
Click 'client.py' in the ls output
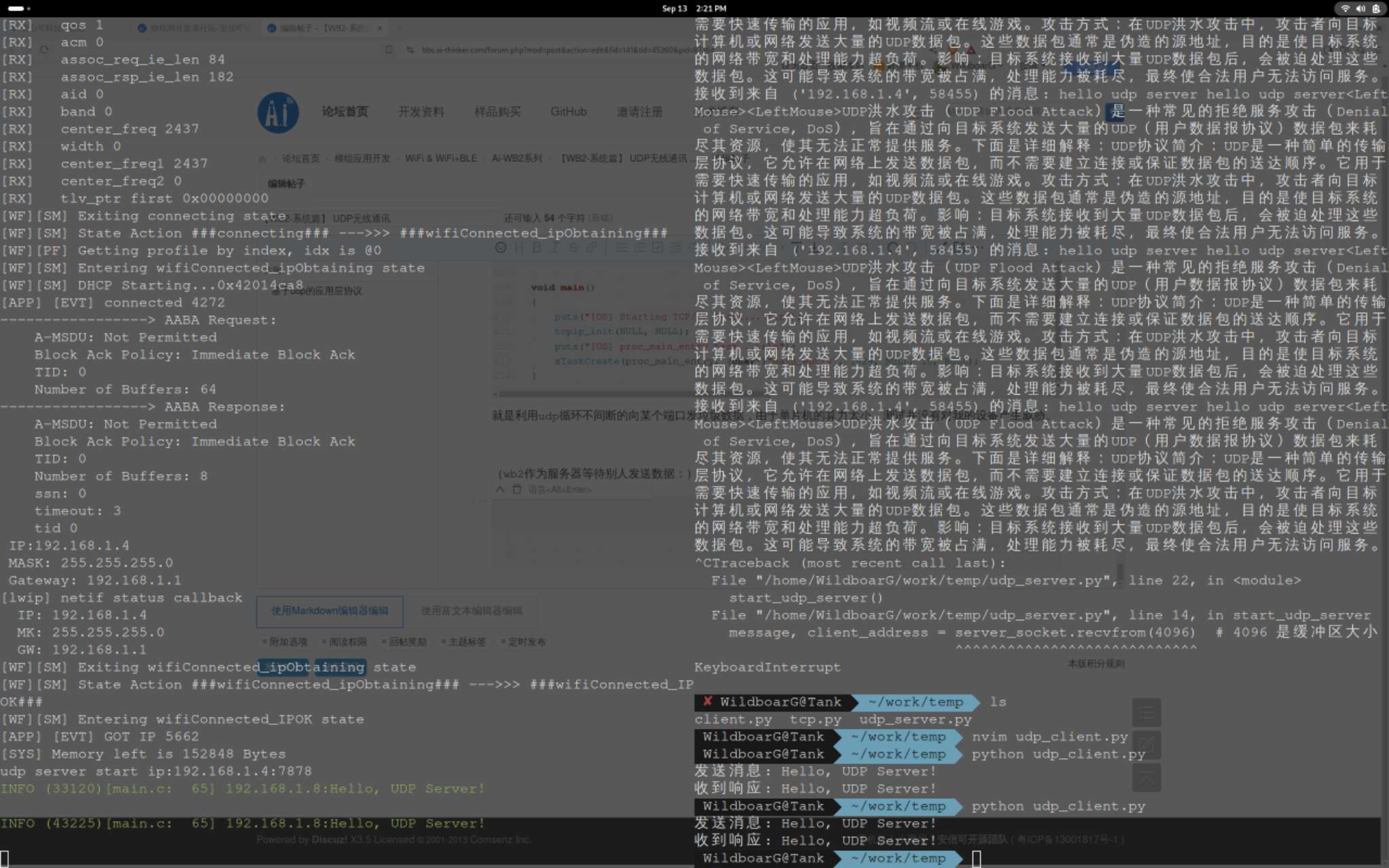[733, 719]
